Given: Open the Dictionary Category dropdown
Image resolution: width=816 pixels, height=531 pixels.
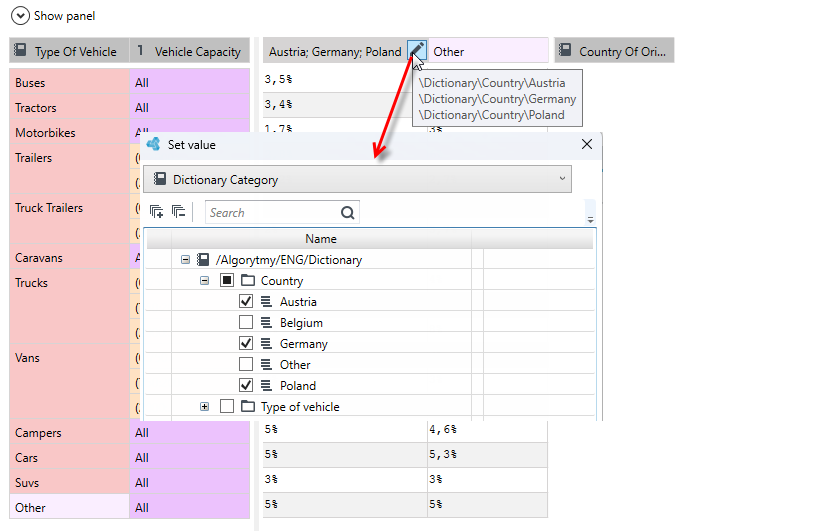Looking at the screenshot, I should (357, 179).
